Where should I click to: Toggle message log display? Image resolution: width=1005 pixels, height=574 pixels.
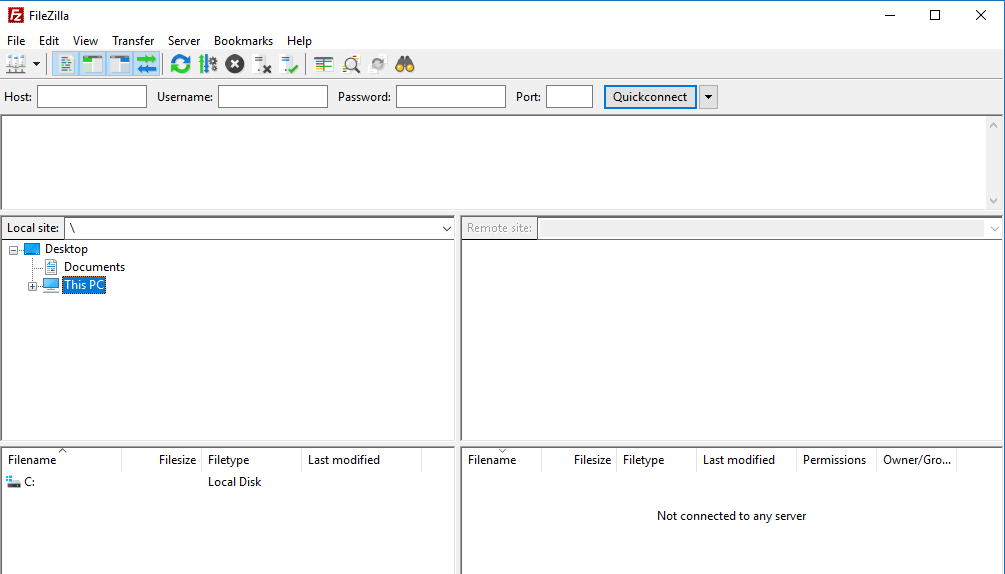pos(66,64)
